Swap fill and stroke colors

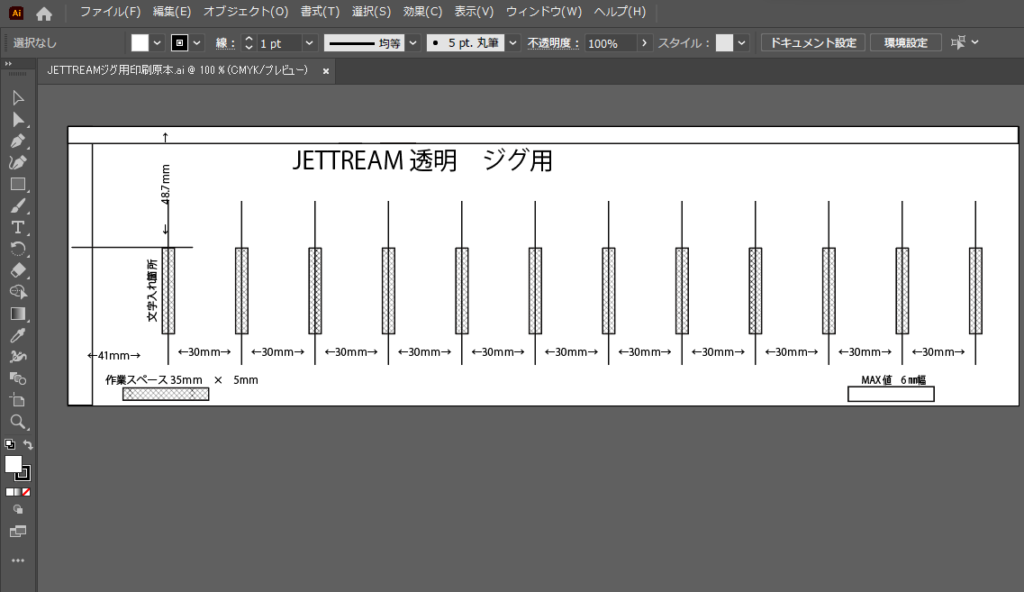click(x=28, y=445)
